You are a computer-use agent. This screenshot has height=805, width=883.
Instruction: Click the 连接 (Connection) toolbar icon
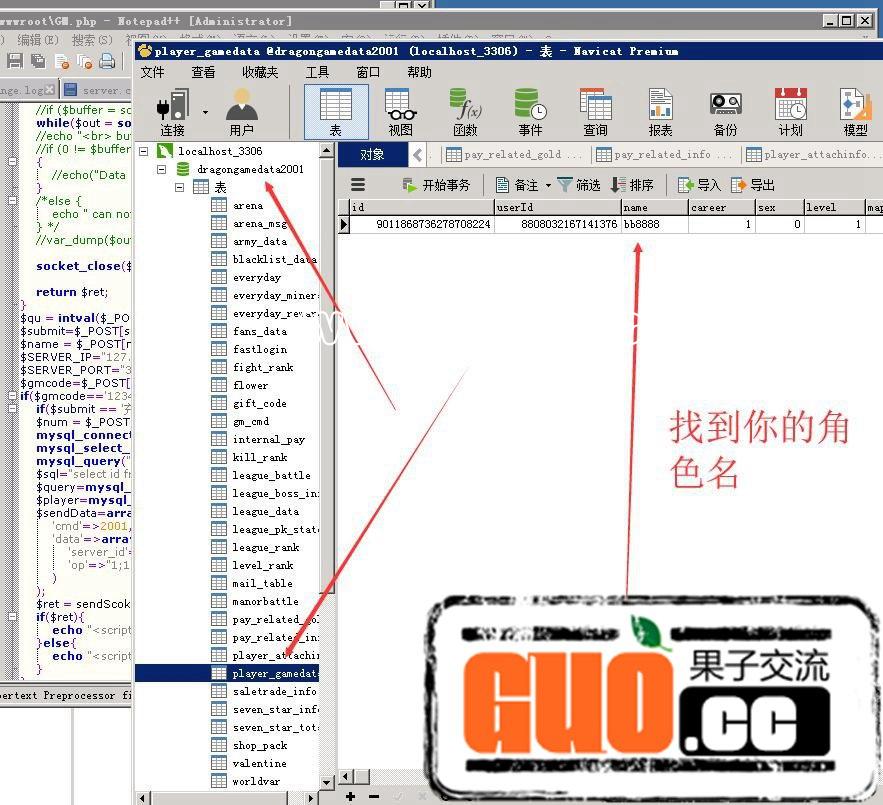173,111
